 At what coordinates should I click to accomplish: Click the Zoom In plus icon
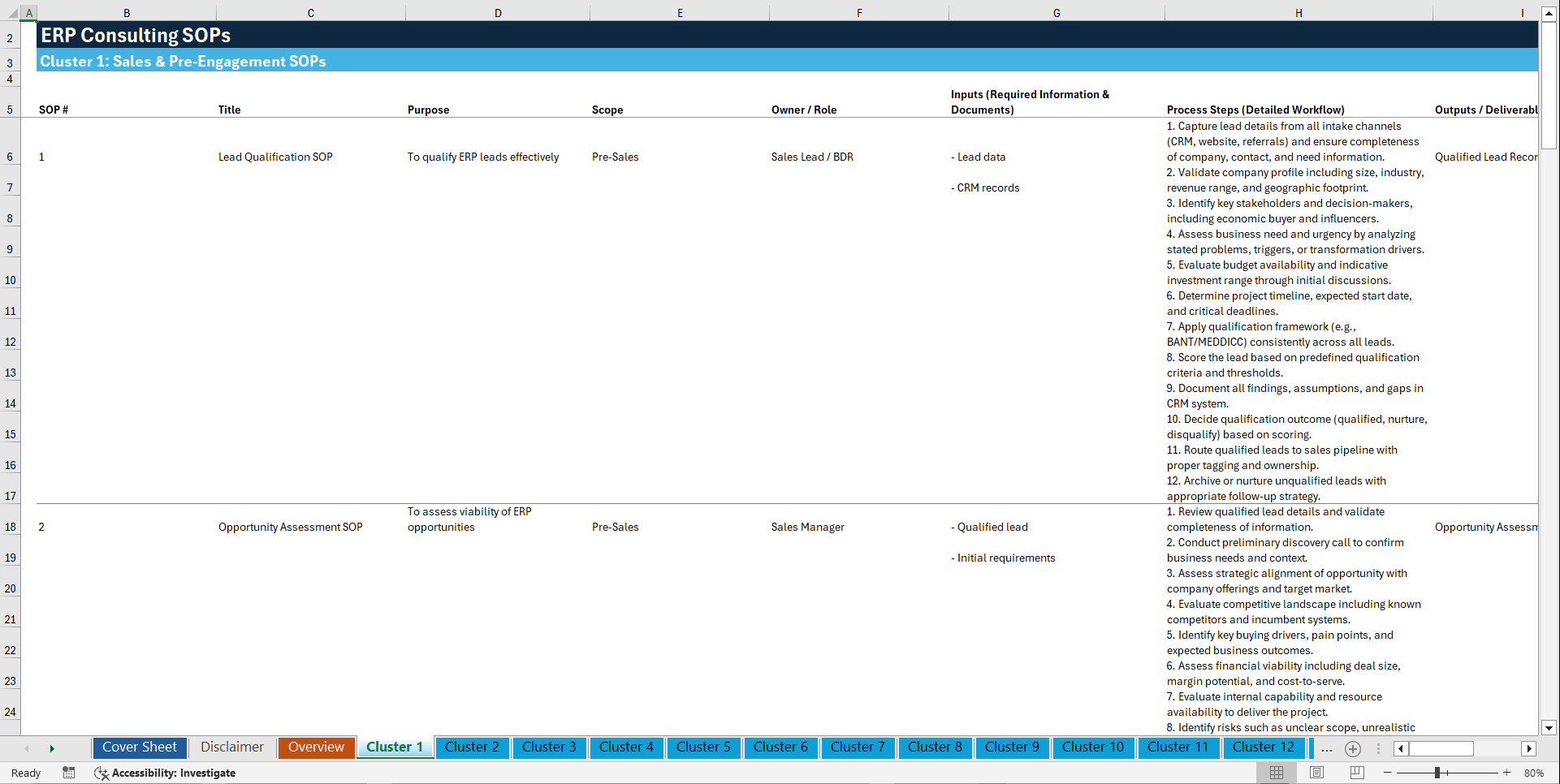1507,773
